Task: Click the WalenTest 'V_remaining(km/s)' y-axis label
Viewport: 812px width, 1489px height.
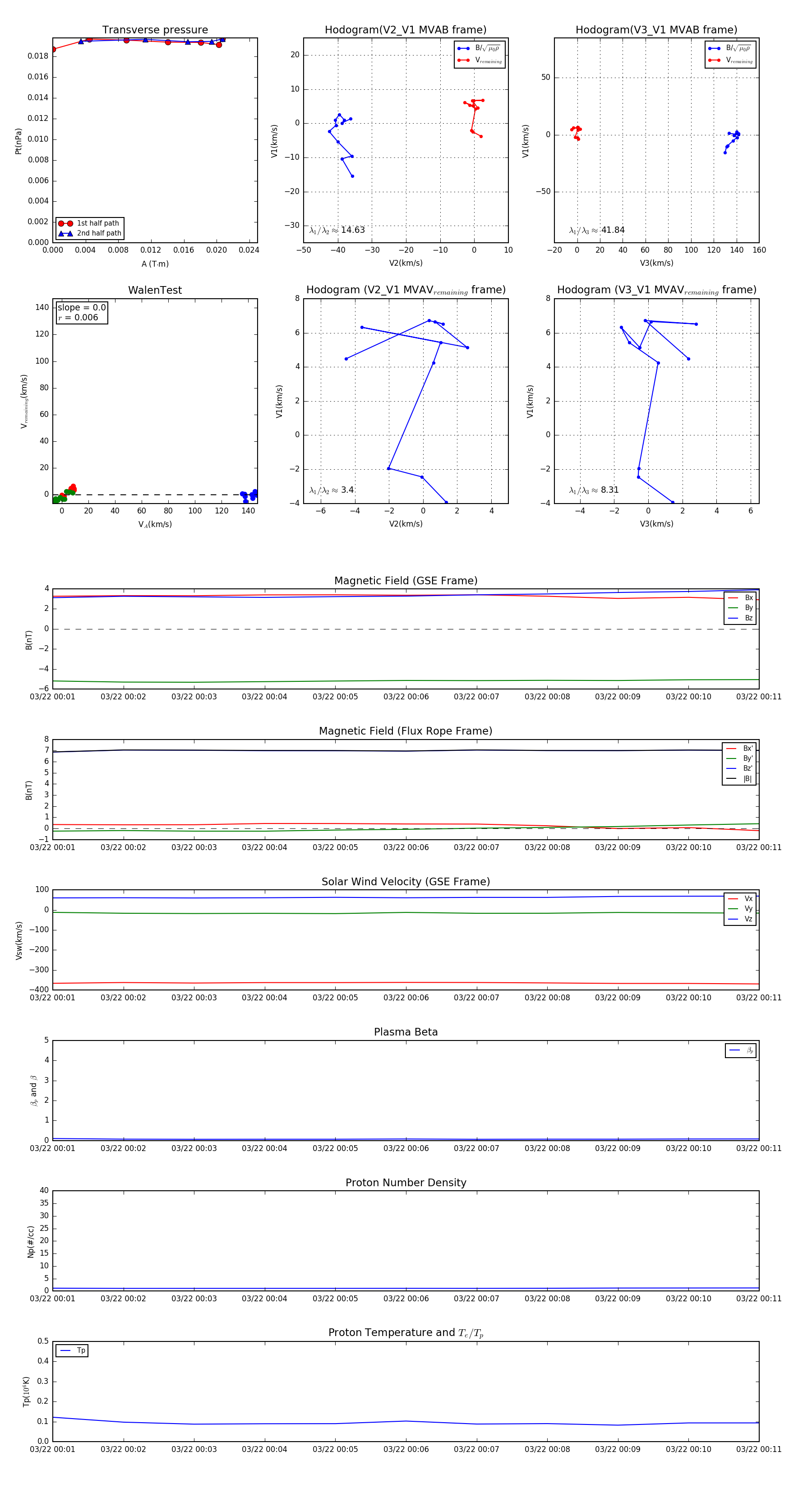Action: click(x=24, y=401)
